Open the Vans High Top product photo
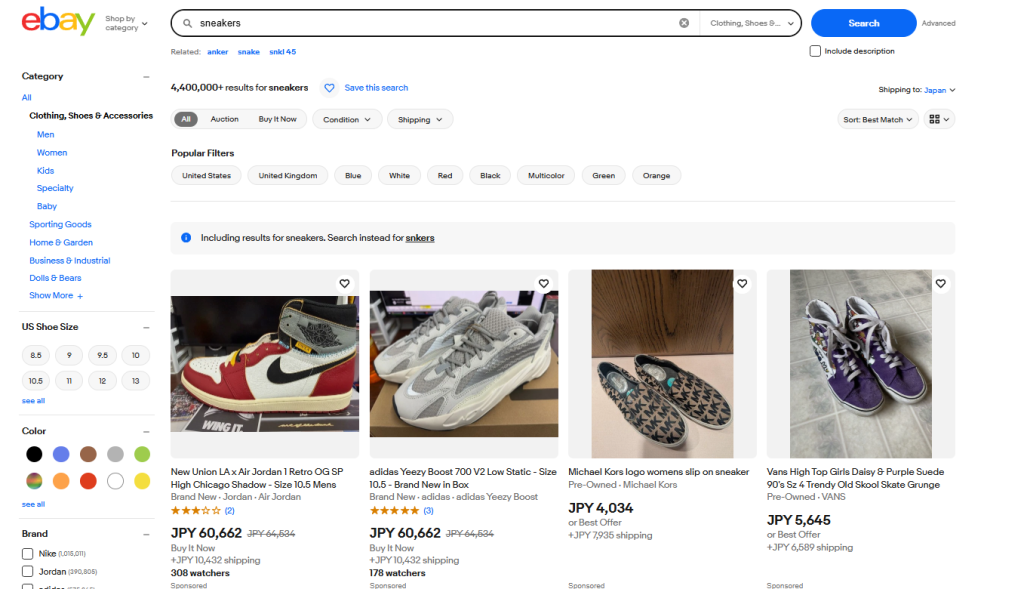 point(861,364)
